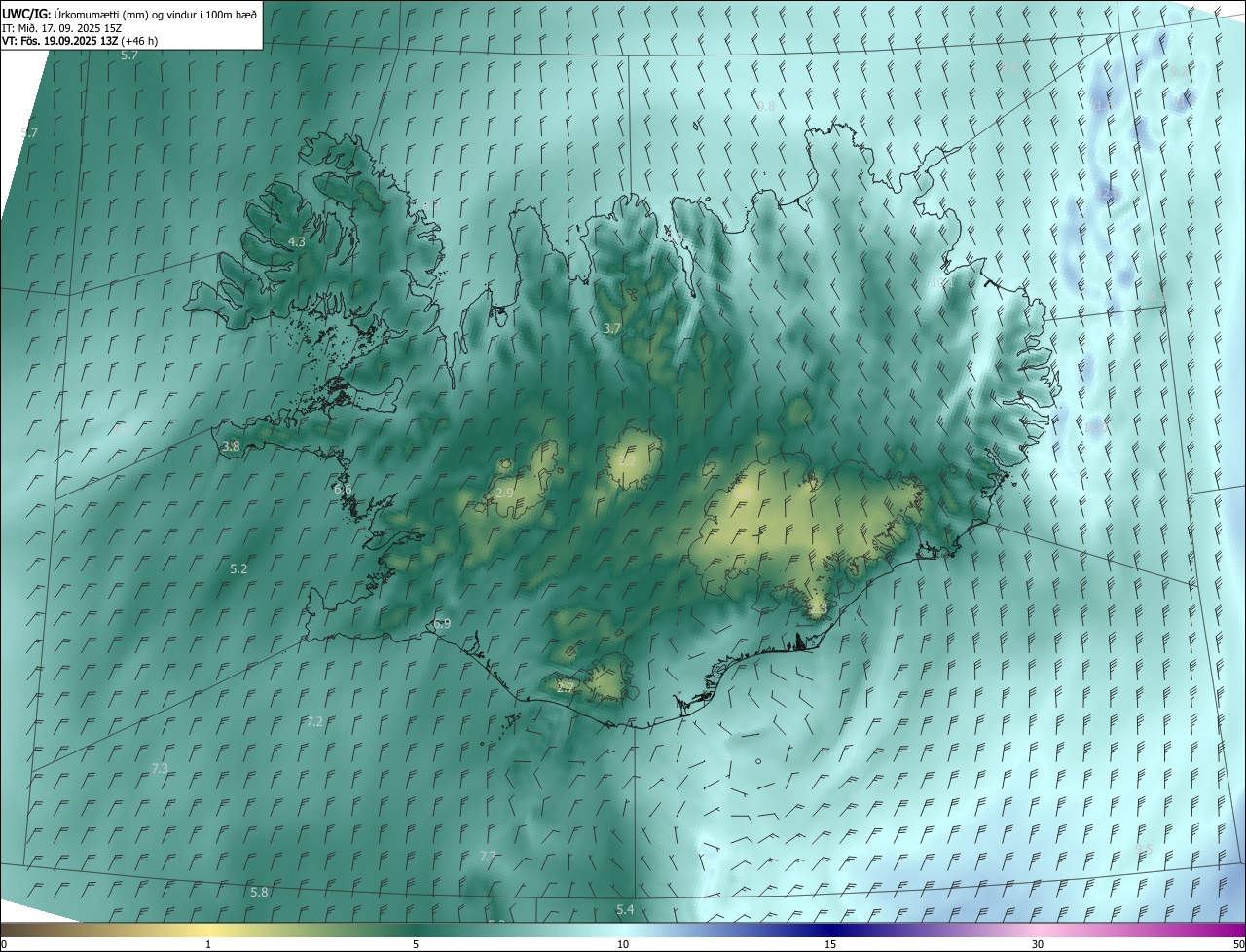Select the initialization time line 'IT: Mið. 17. 09. 2025 15Z'
This screenshot has height=952, width=1246.
click(62, 28)
